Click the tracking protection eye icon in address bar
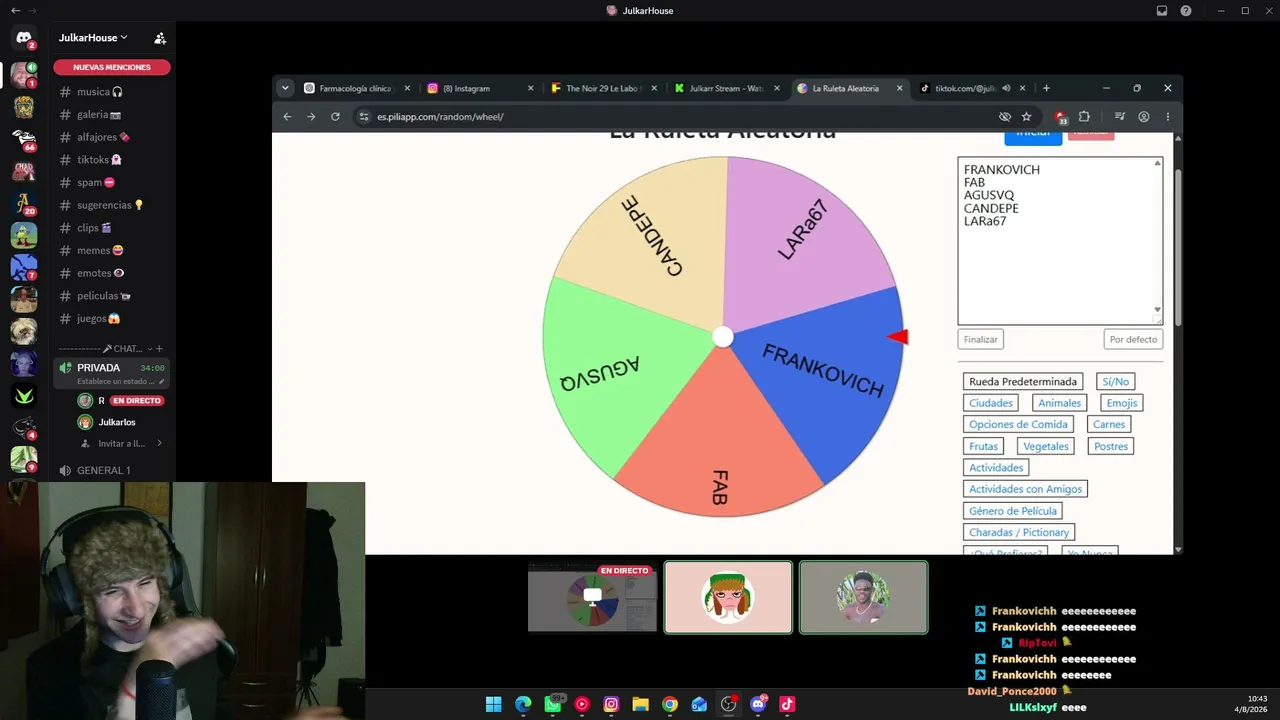This screenshot has height=720, width=1280. click(1005, 117)
